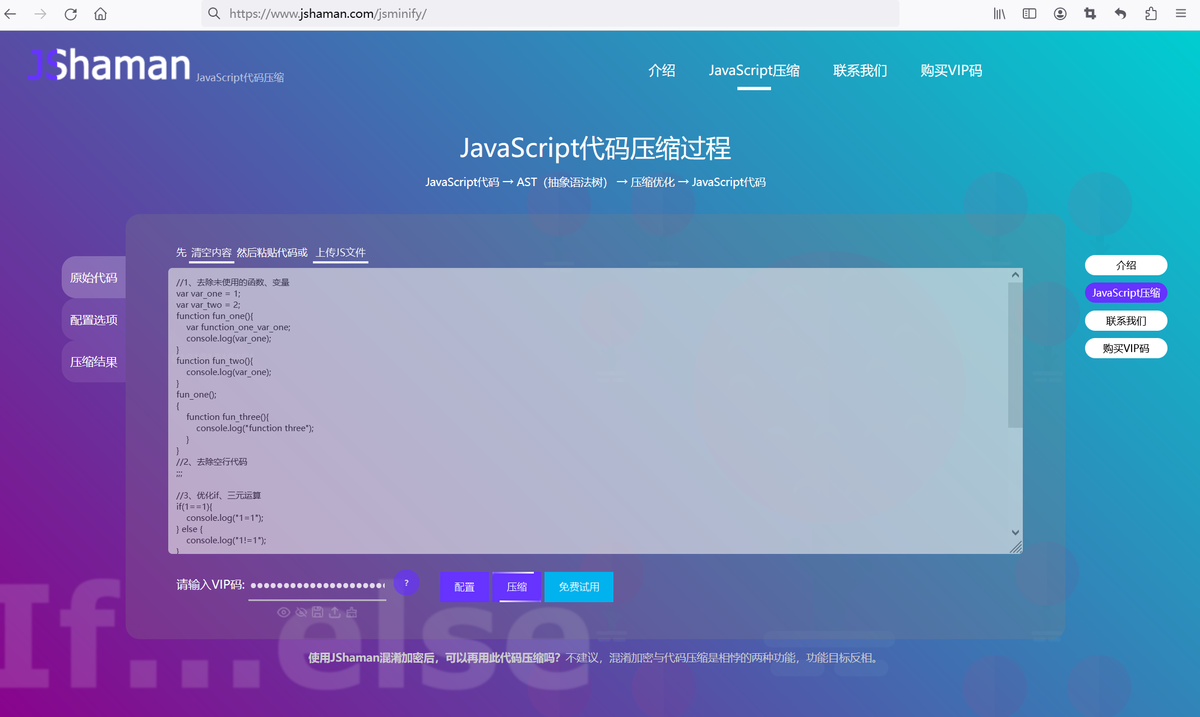The width and height of the screenshot is (1200, 717).
Task: Click the VIP code input field
Action: click(x=317, y=583)
